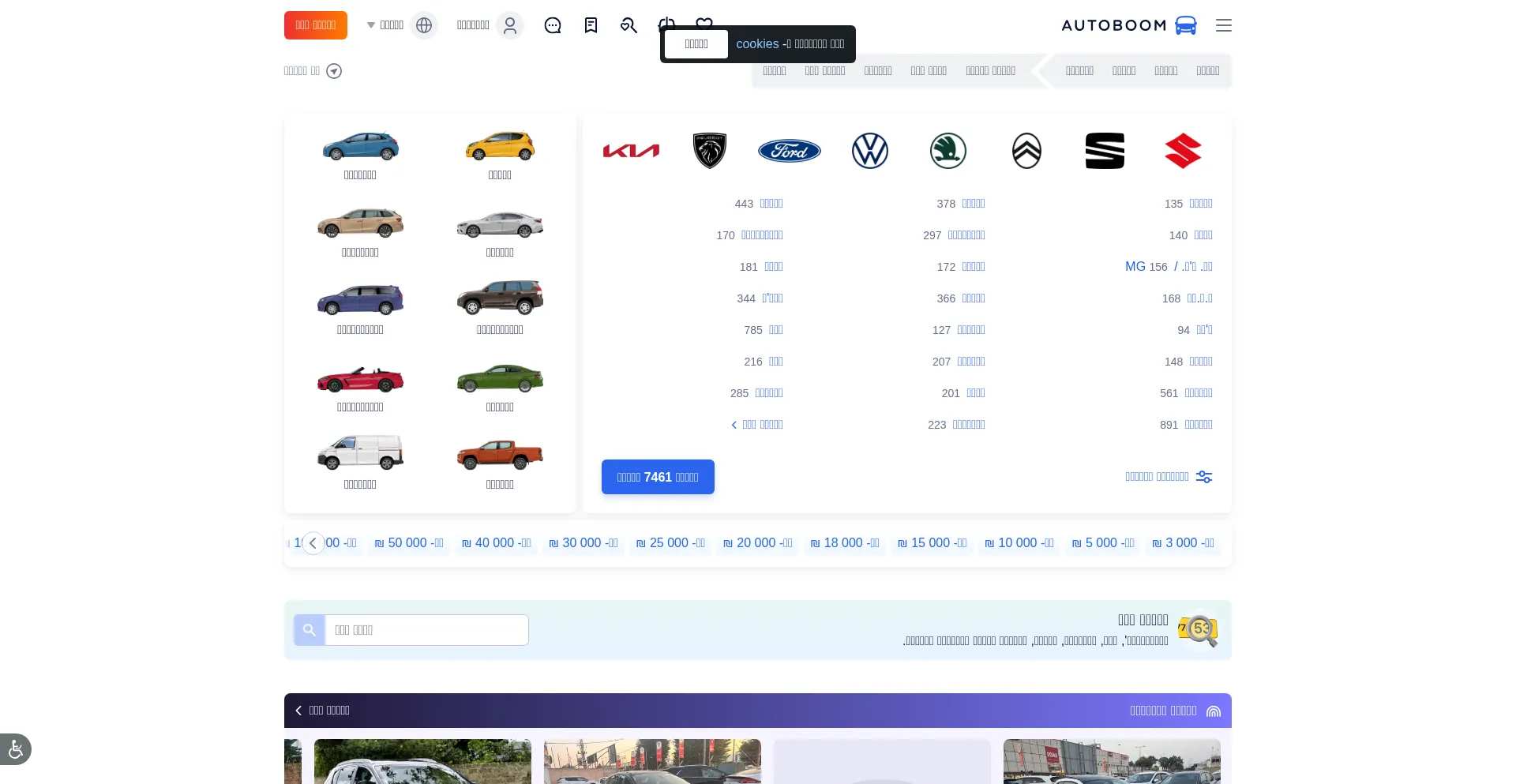Select the up to ₪ 20 000 price chip
The image size is (1516, 784).
pyautogui.click(x=758, y=543)
